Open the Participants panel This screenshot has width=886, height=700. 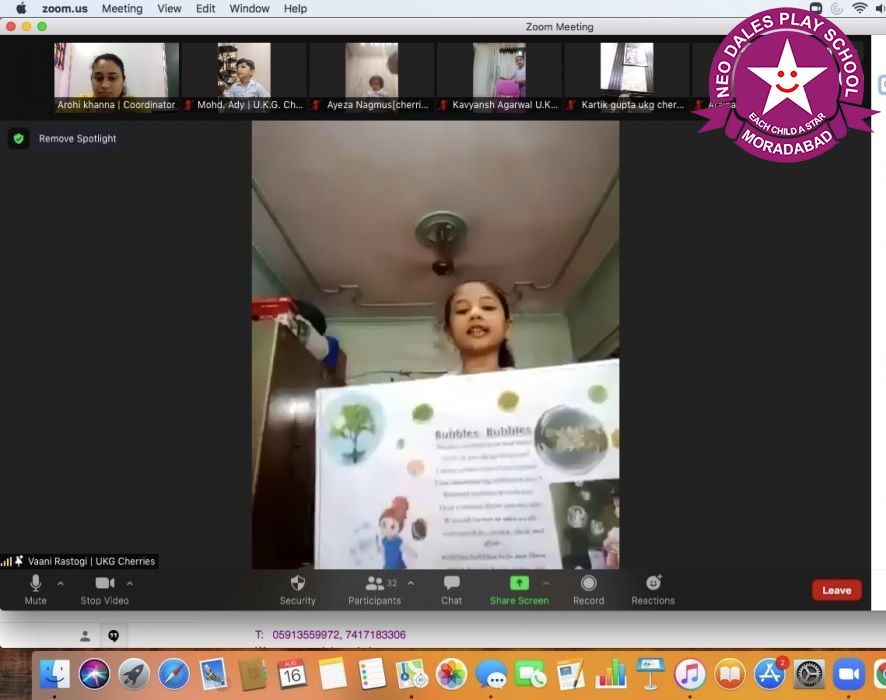click(x=375, y=590)
